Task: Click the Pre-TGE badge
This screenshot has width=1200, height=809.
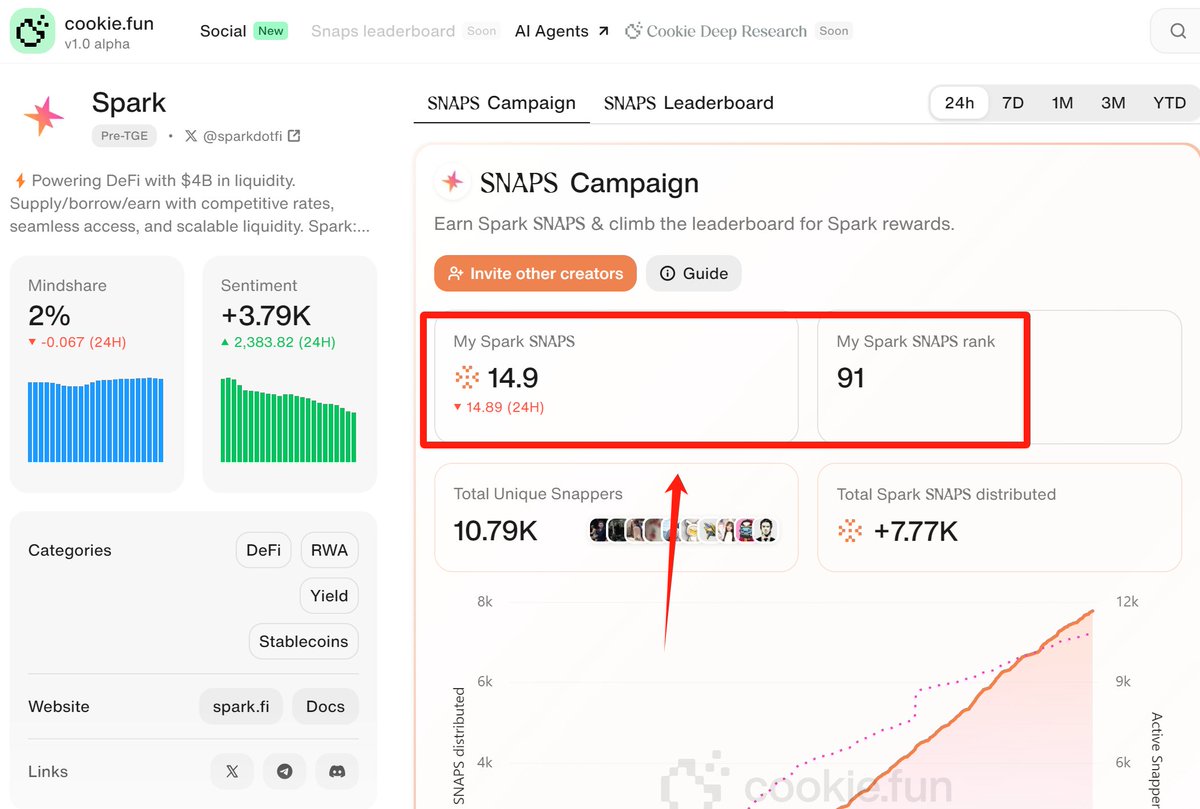Action: click(x=125, y=136)
